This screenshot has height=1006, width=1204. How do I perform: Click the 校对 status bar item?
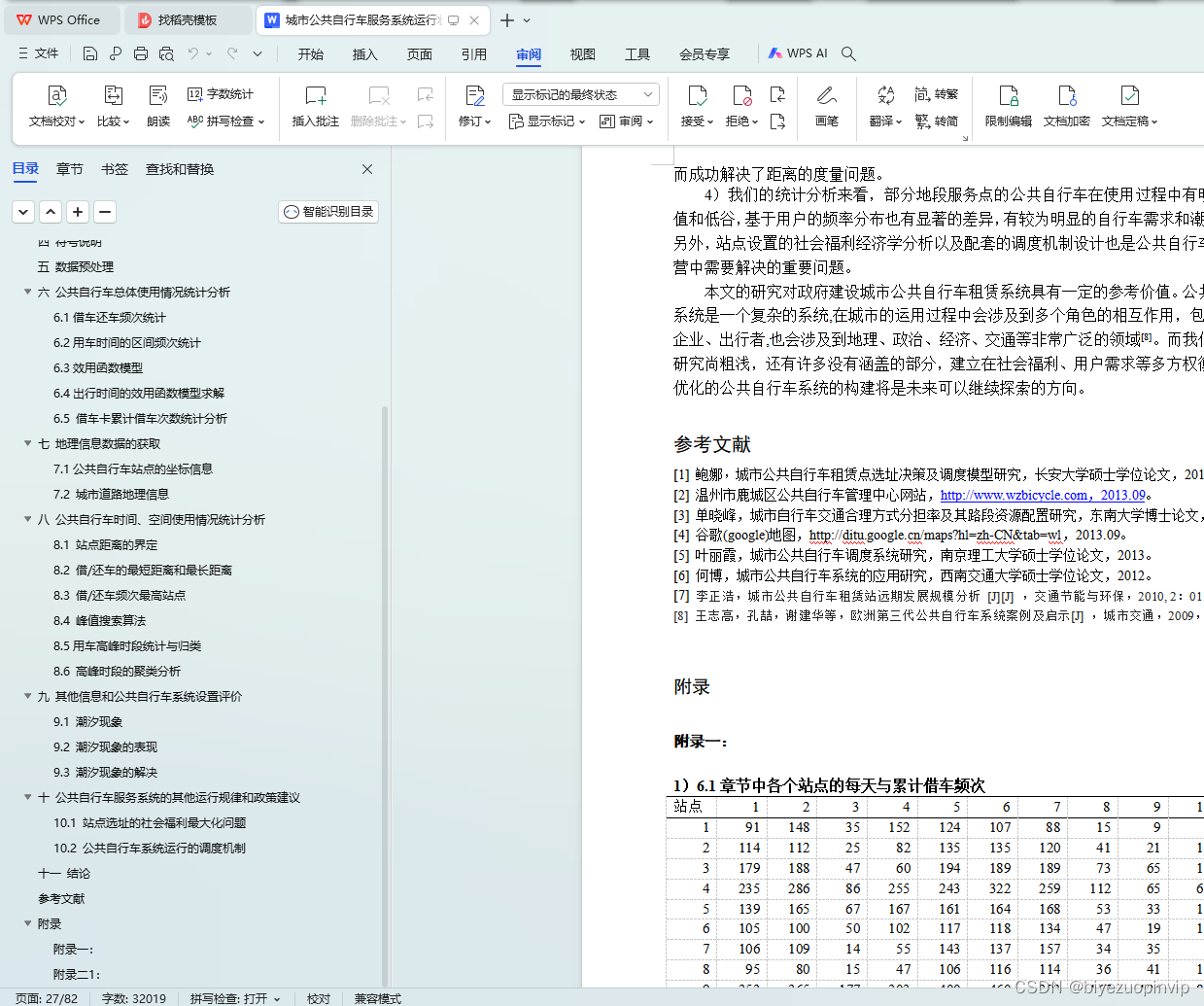click(319, 998)
